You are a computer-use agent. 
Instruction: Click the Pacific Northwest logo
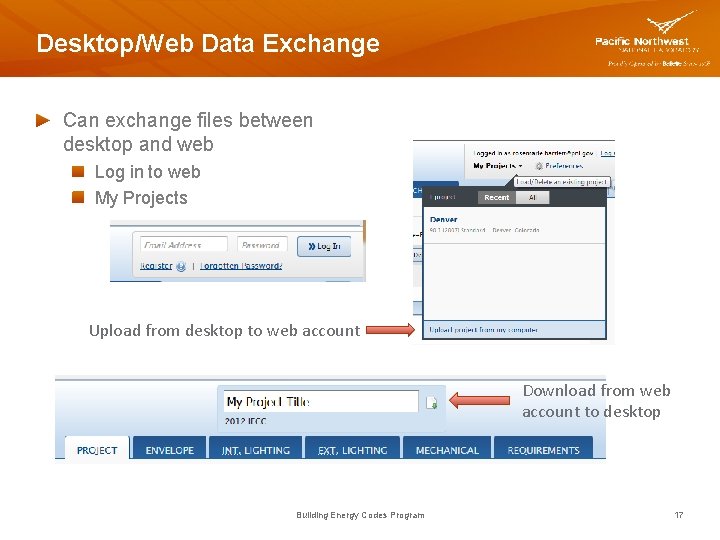tap(652, 39)
